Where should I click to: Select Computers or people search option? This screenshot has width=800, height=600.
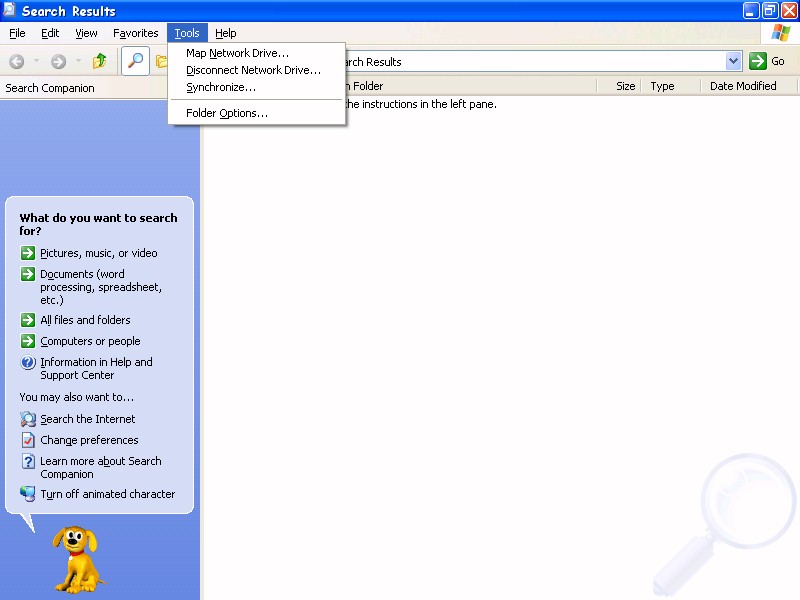click(90, 341)
